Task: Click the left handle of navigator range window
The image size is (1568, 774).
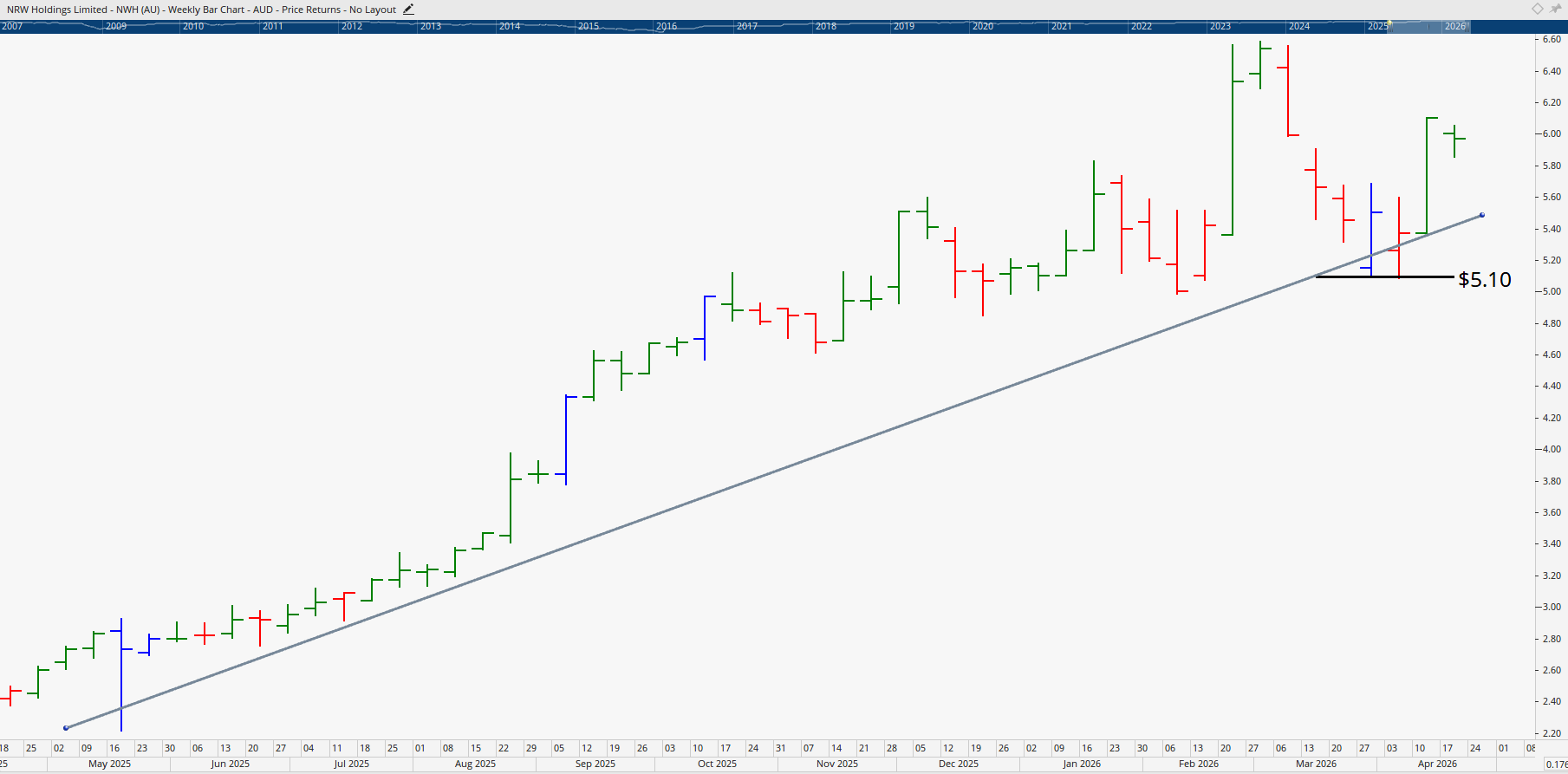Action: 1390,27
